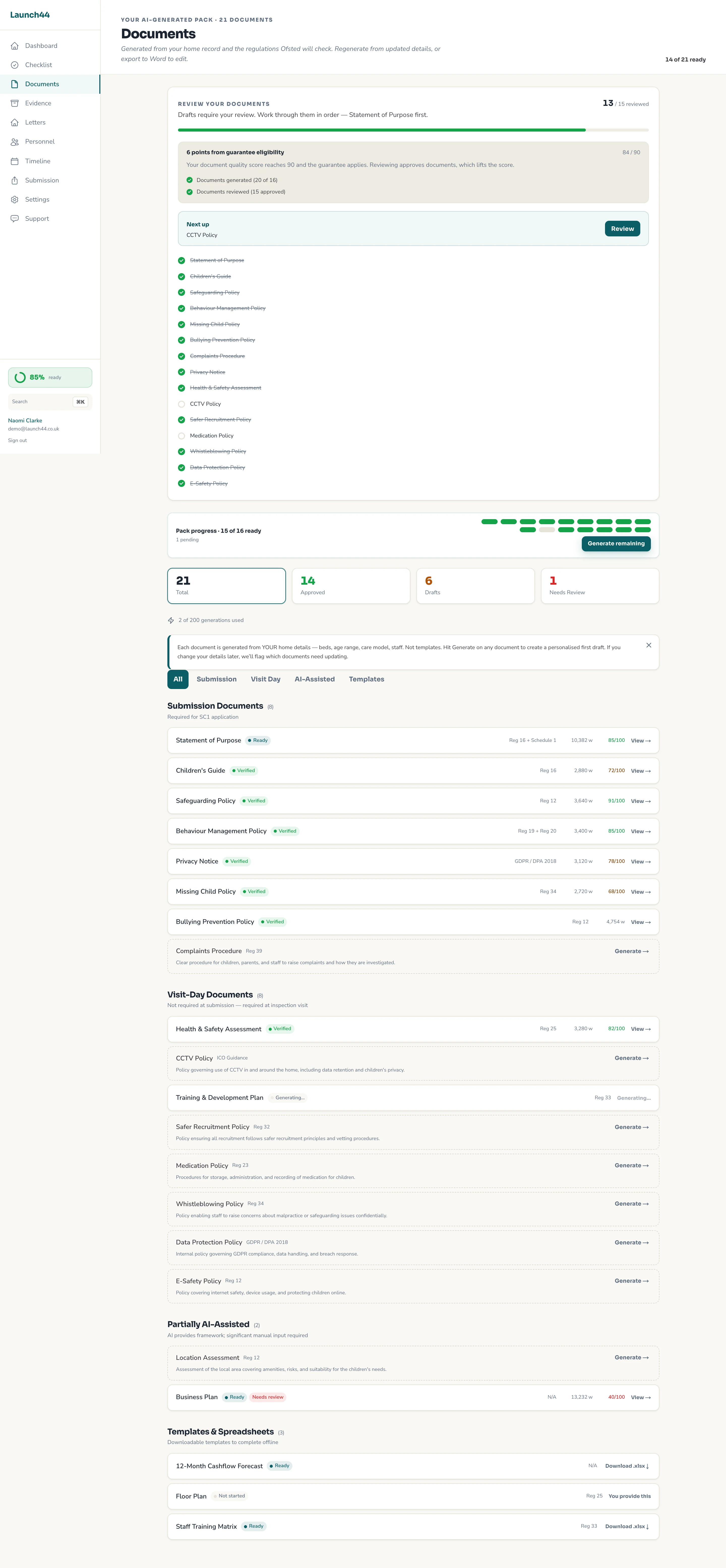Viewport: 726px width, 1568px height.
Task: Click the Submission upload icon
Action: click(15, 180)
